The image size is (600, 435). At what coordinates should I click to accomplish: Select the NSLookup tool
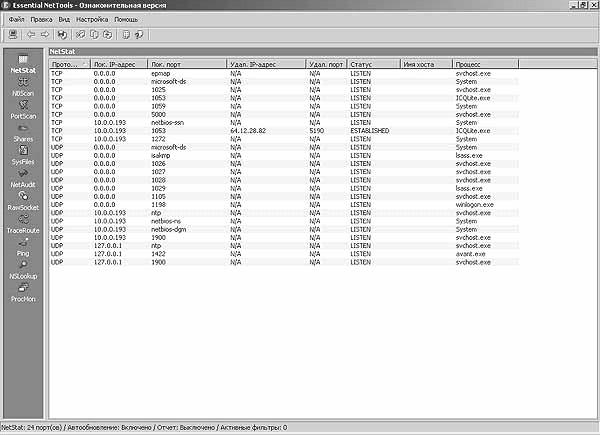point(22,271)
